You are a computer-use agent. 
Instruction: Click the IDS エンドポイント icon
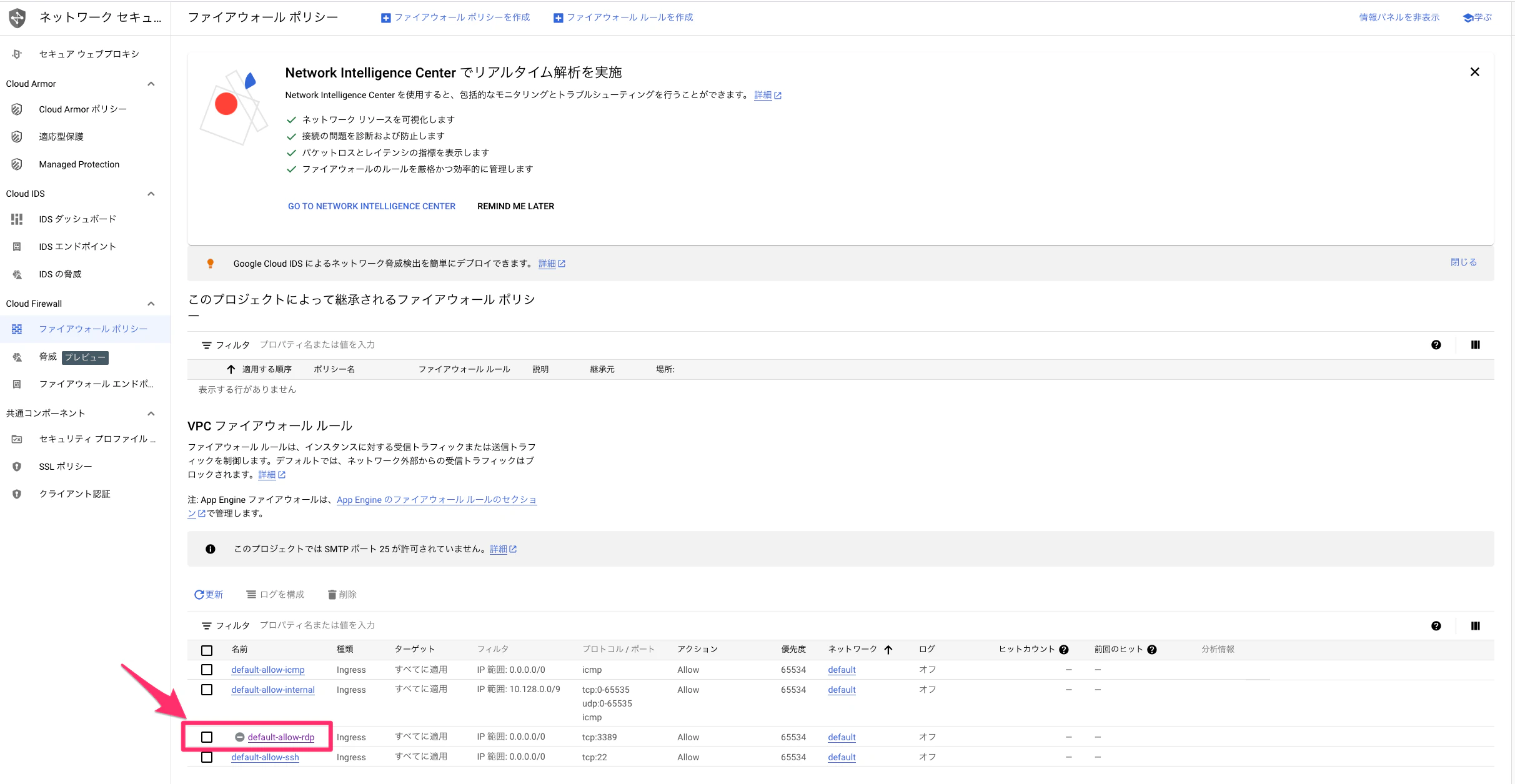17,247
